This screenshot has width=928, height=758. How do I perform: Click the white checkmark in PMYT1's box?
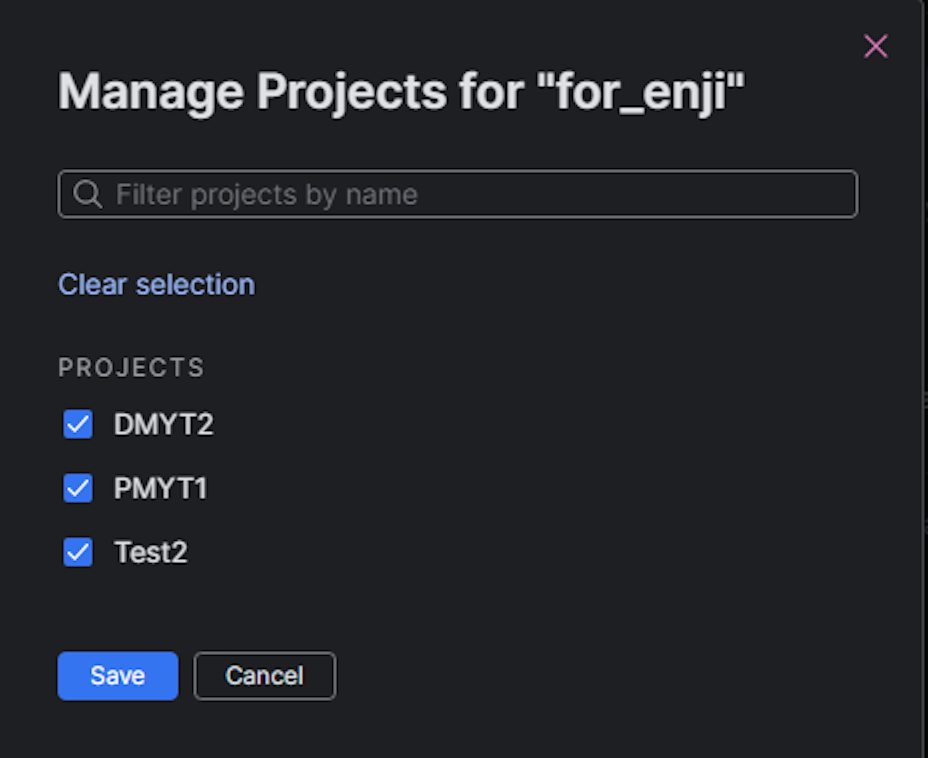coord(78,488)
